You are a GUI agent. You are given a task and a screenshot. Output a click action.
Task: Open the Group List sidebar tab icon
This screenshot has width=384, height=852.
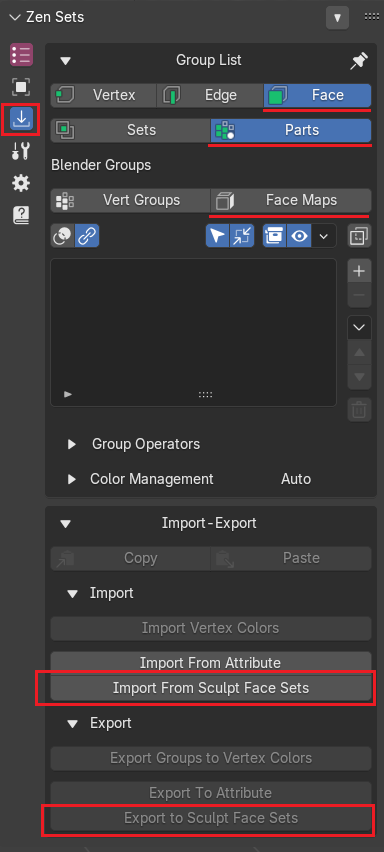click(x=21, y=55)
